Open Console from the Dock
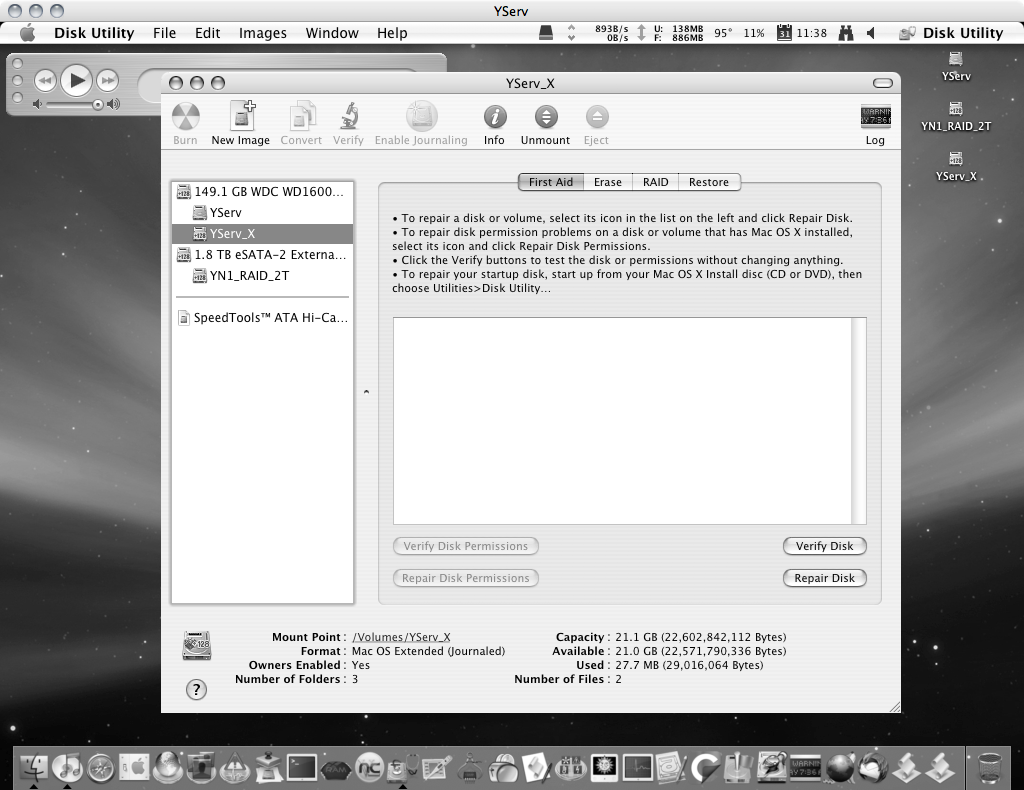The height and width of the screenshot is (790, 1024). [806, 768]
